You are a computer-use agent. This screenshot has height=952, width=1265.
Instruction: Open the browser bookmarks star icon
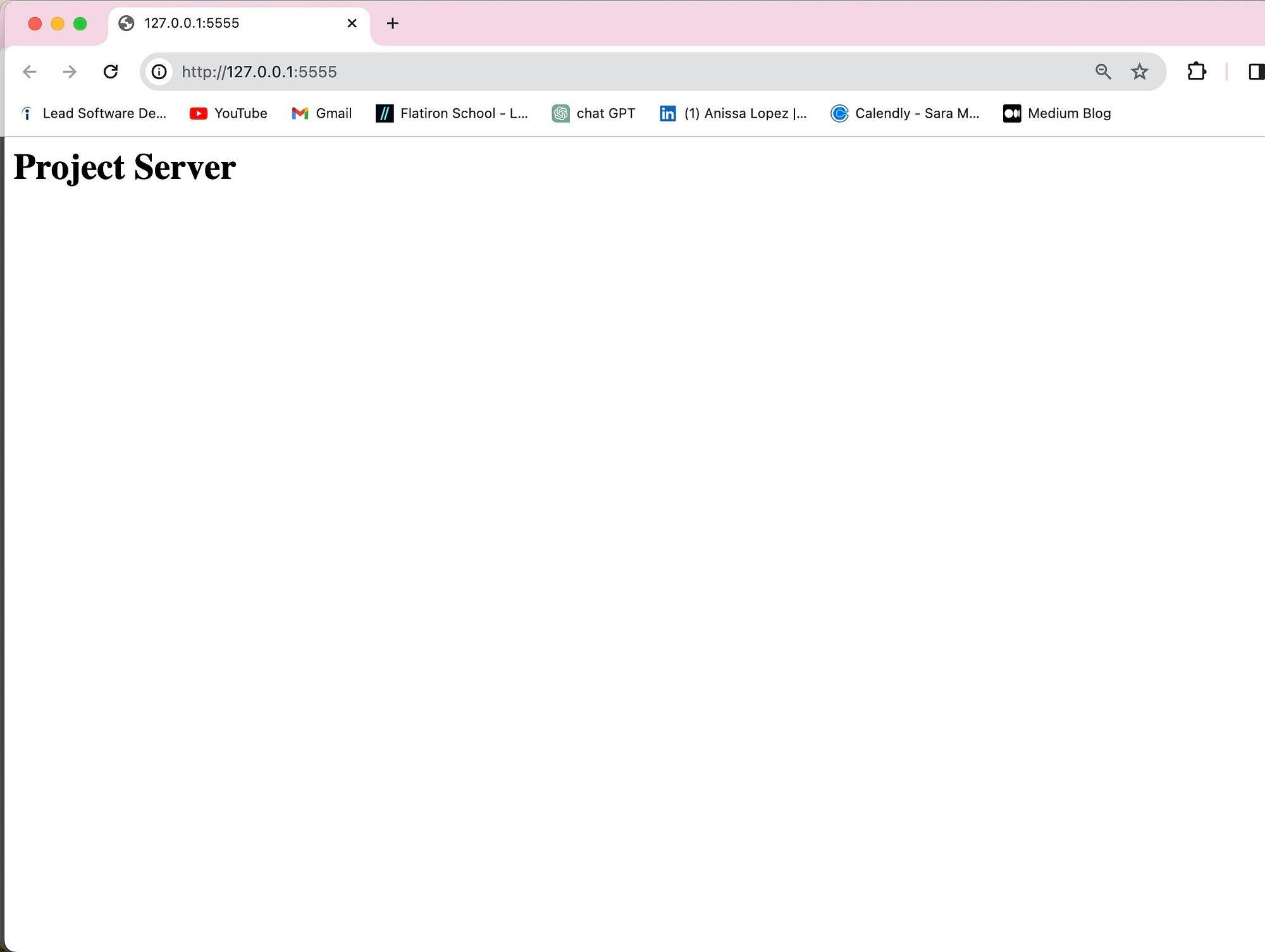click(x=1140, y=71)
